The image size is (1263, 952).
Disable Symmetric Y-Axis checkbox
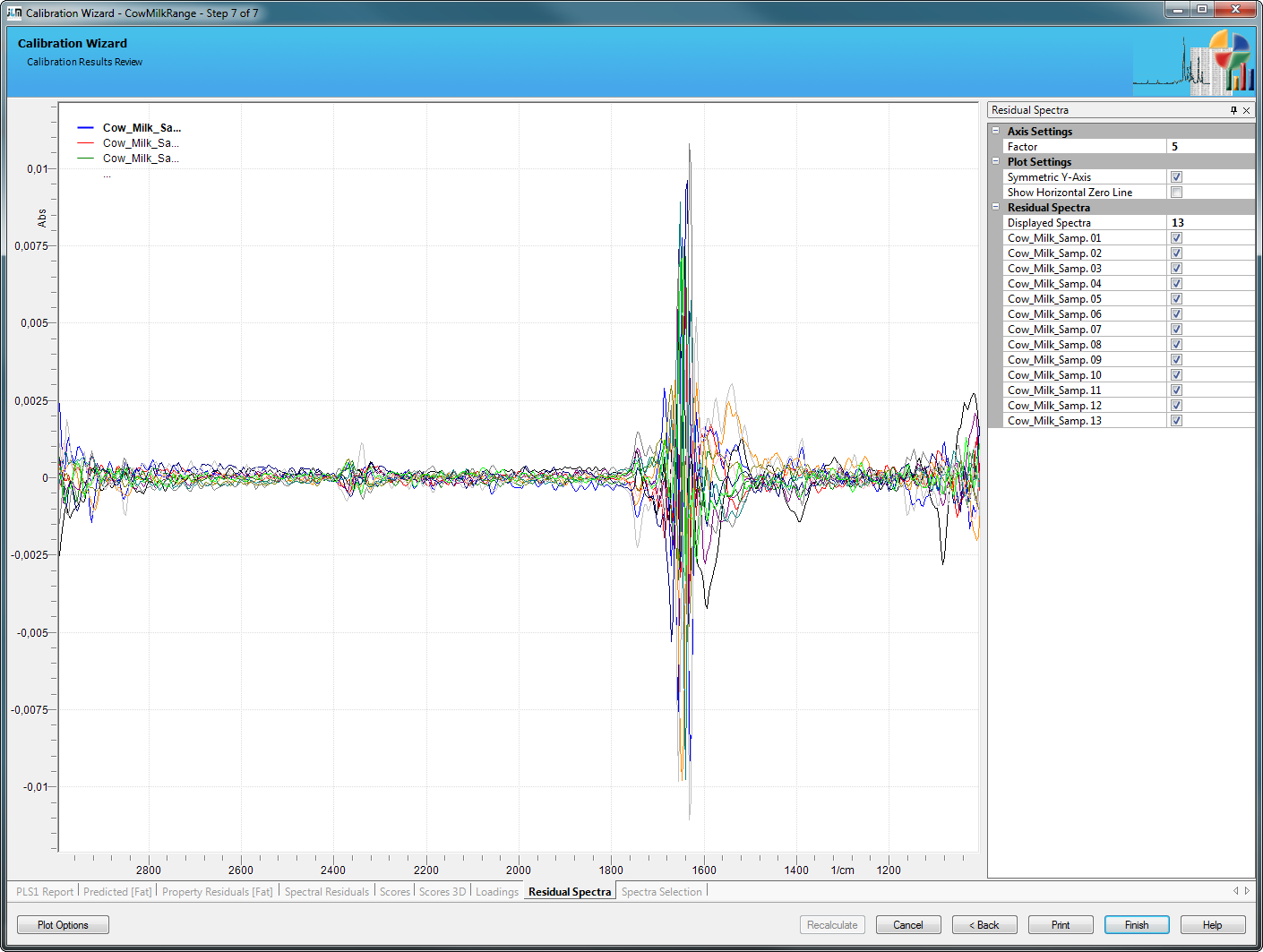tap(1176, 177)
